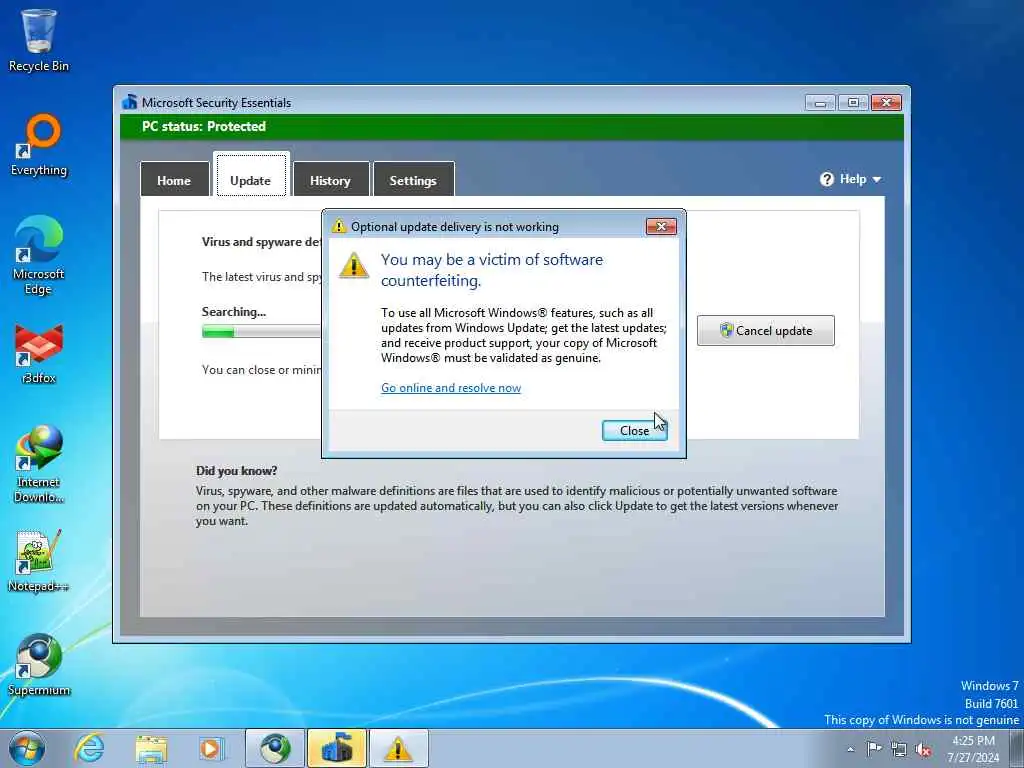Open the Notepad++ desktop shortcut
This screenshot has width=1024, height=768.
pos(39,560)
